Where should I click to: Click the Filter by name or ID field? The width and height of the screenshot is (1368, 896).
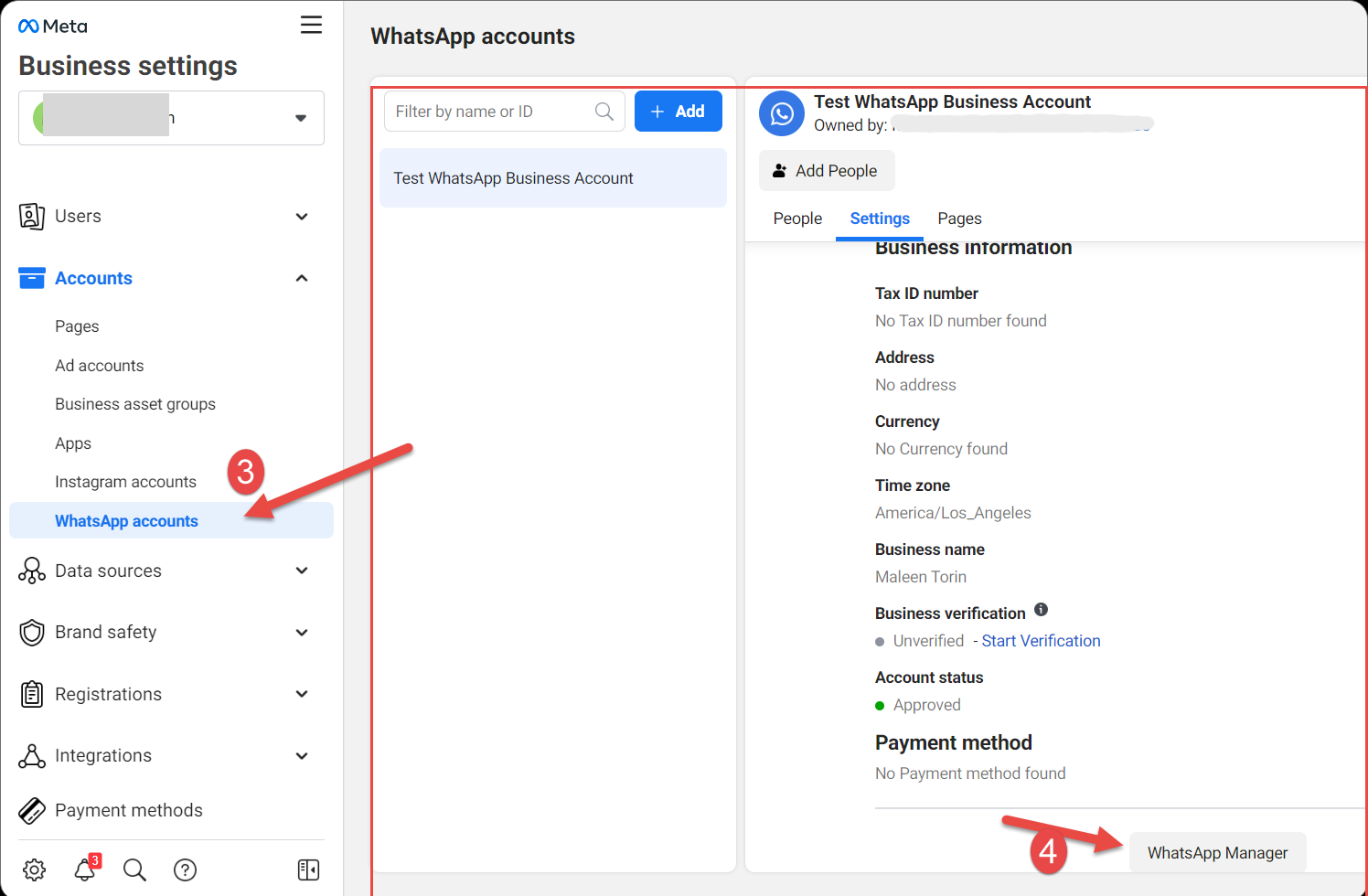[x=492, y=112]
